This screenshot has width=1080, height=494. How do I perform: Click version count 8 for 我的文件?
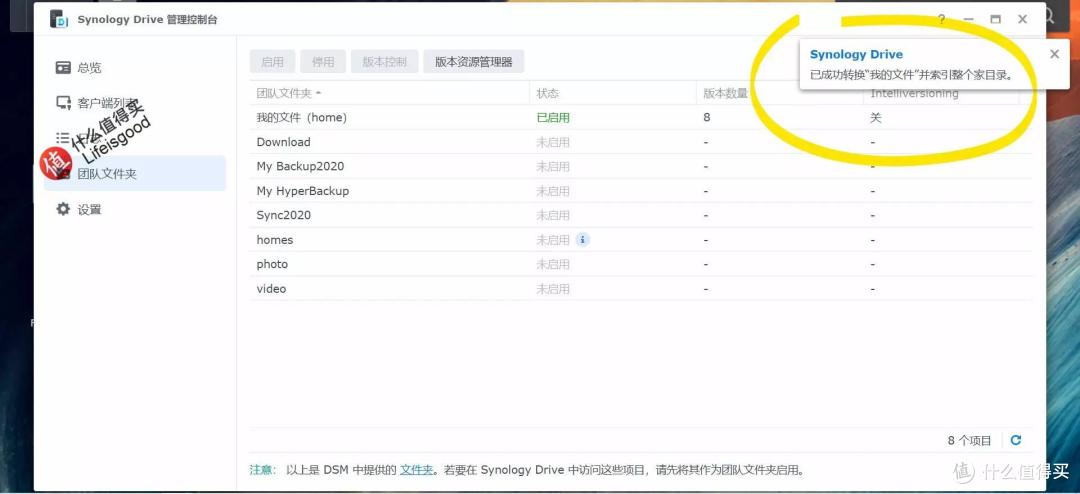pyautogui.click(x=707, y=118)
